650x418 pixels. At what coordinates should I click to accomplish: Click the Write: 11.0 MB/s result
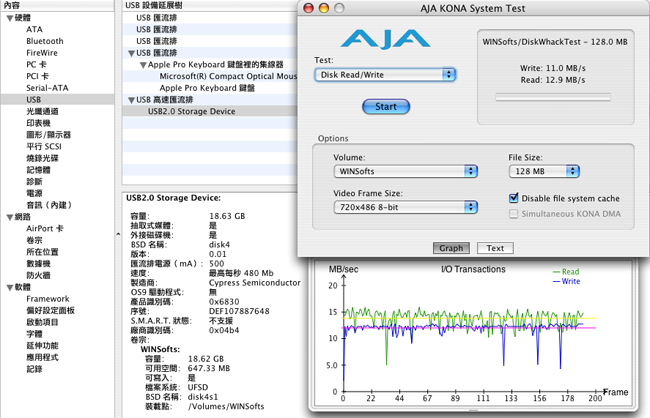pos(553,68)
